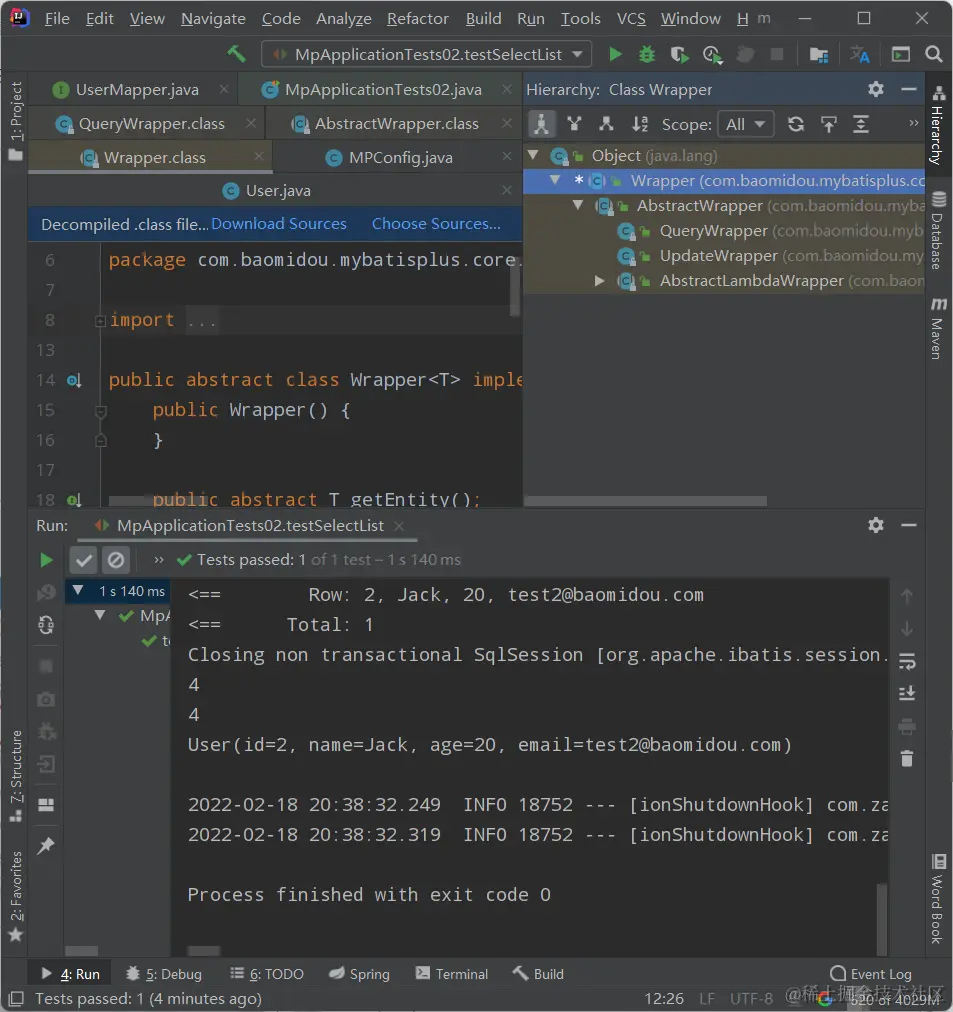This screenshot has width=953, height=1012.
Task: Hide the Hierarchy panel with minus icon
Action: pos(908,89)
